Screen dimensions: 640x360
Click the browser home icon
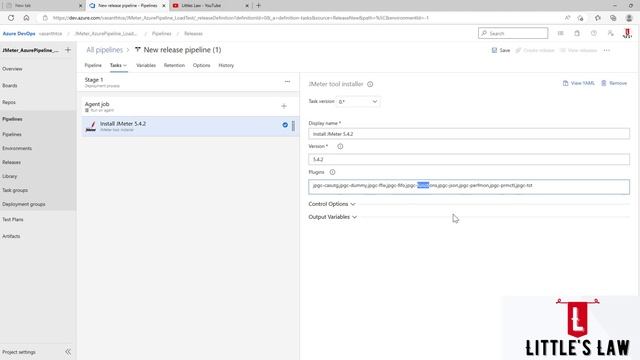click(x=26, y=18)
